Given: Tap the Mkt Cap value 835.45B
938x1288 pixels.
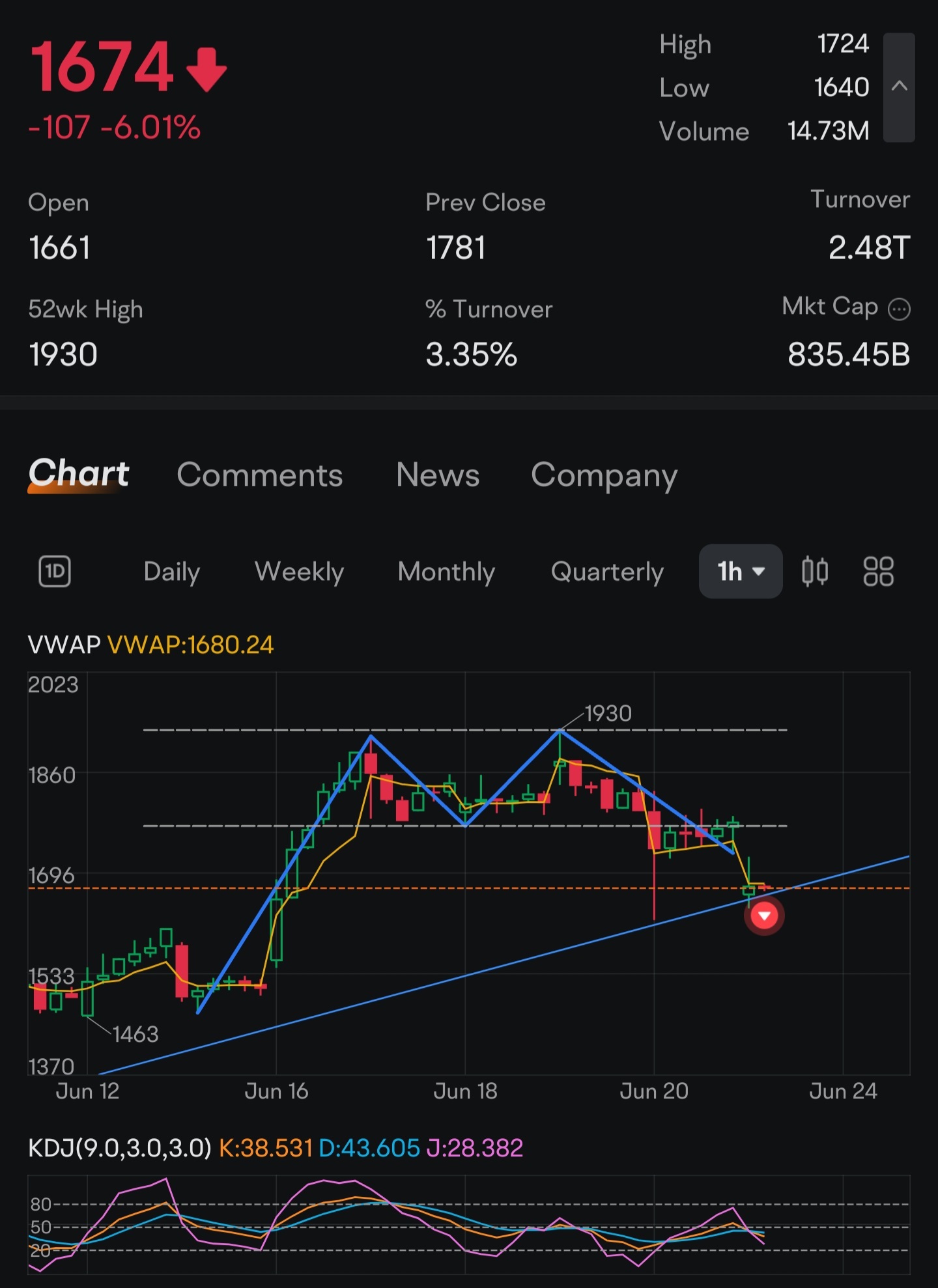Looking at the screenshot, I should 849,355.
